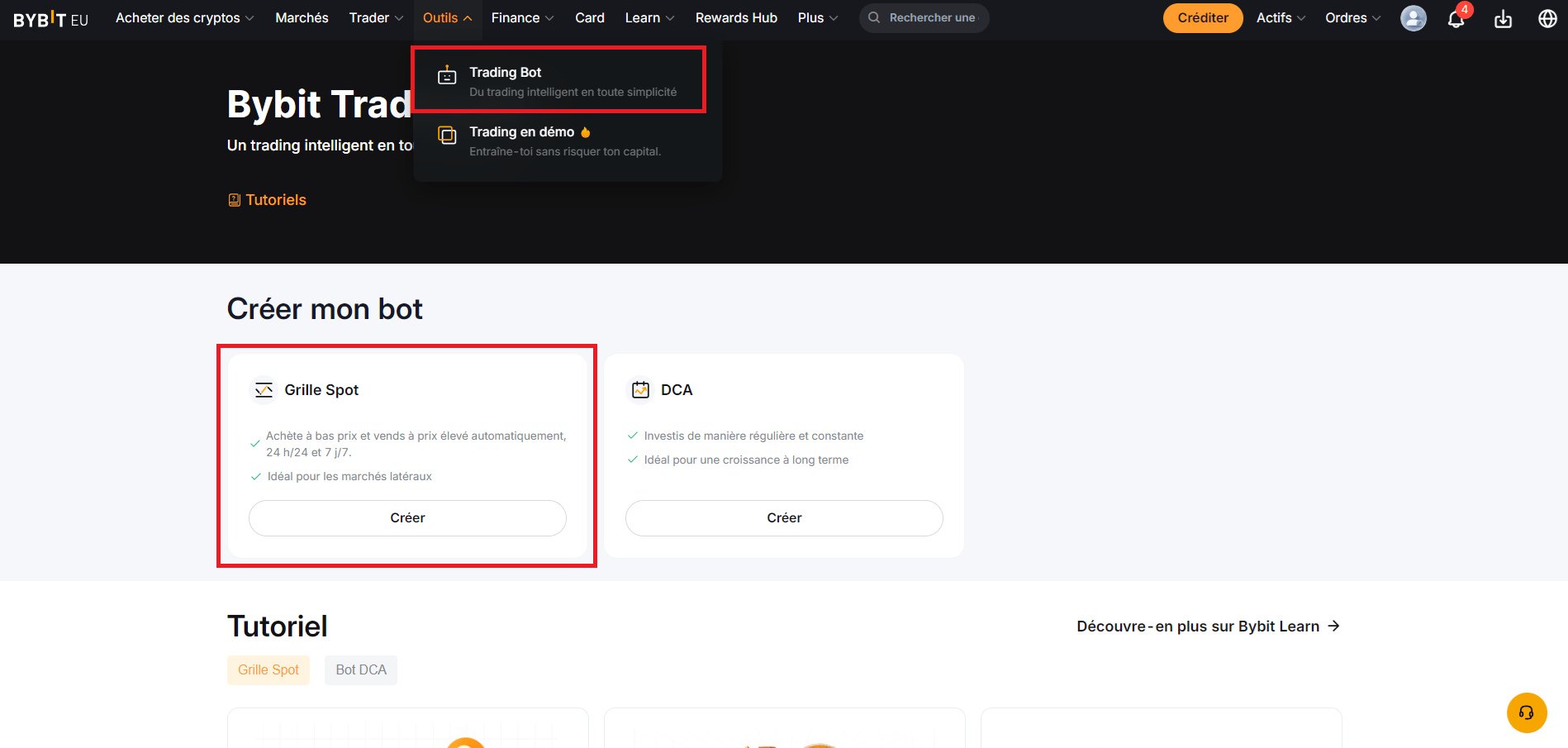Screen dimensions: 1568x748
Task: Click the Grille Spot chart icon
Action: click(x=263, y=389)
